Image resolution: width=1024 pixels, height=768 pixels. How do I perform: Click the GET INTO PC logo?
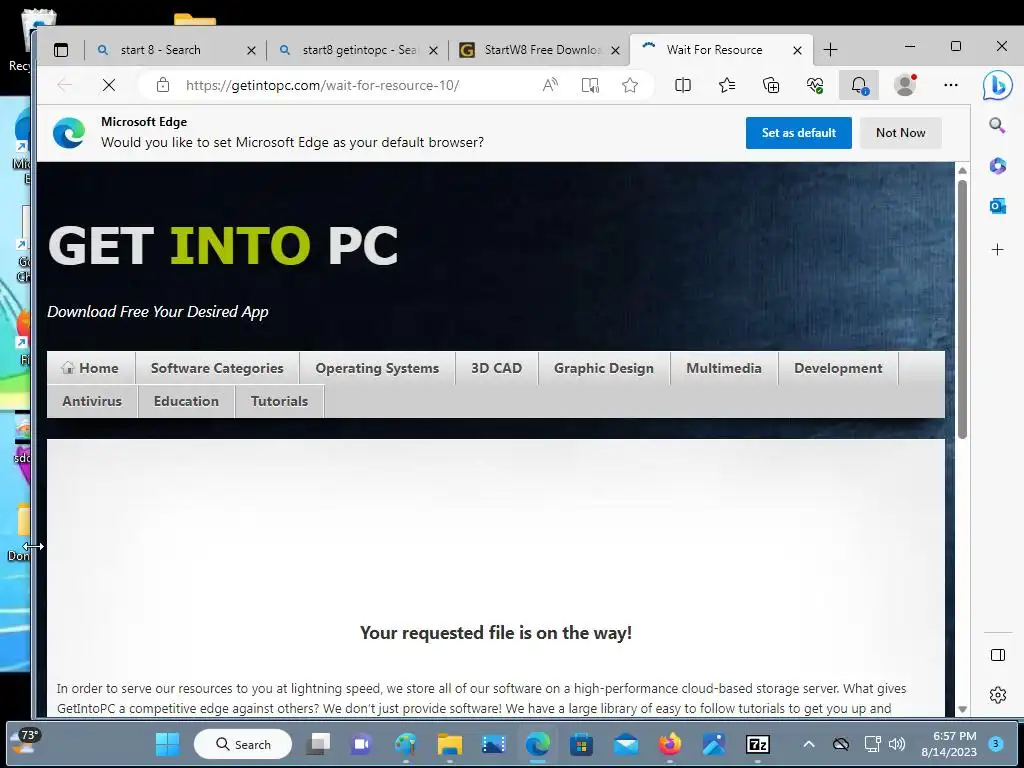223,246
